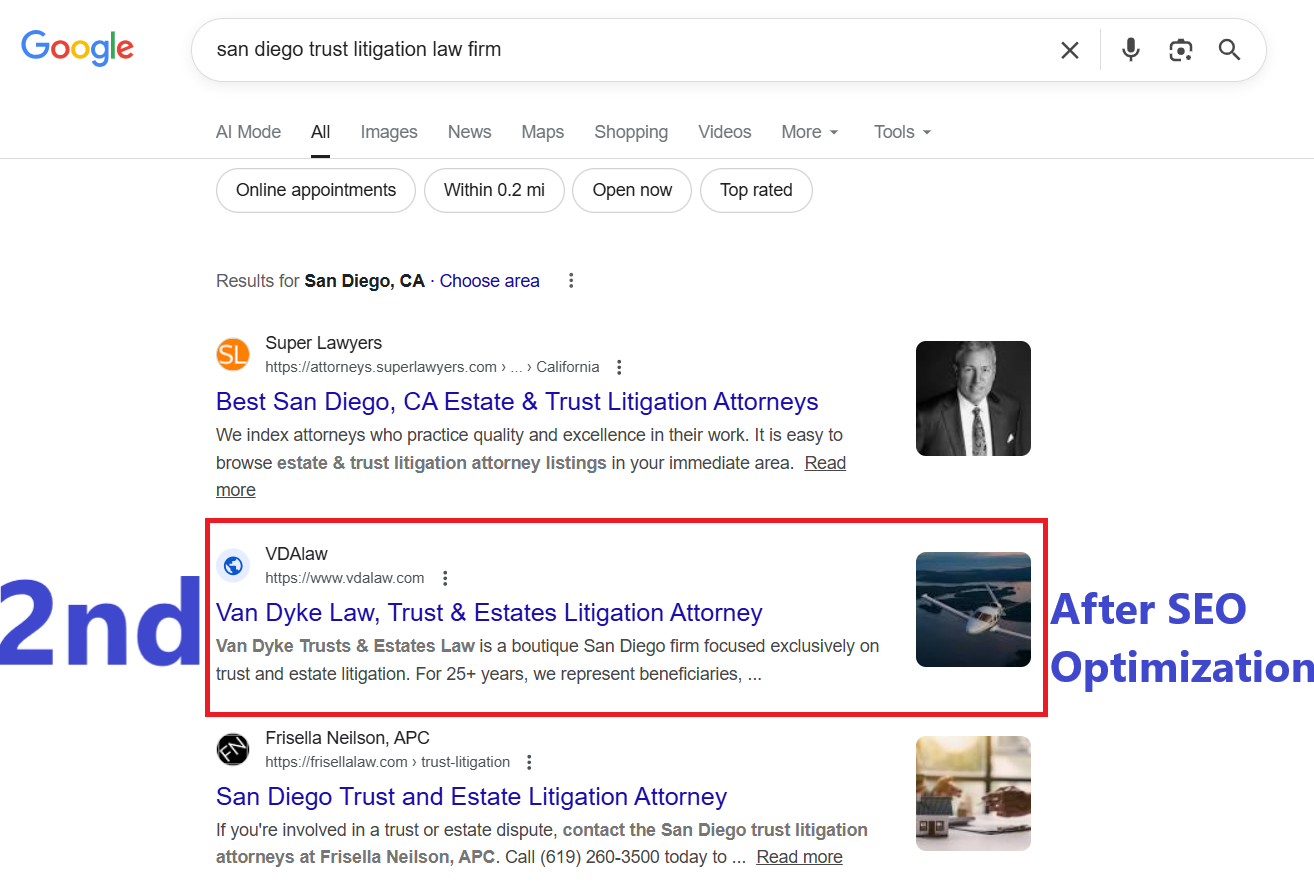Switch to Maps tab
The height and width of the screenshot is (888, 1314).
coord(542,132)
